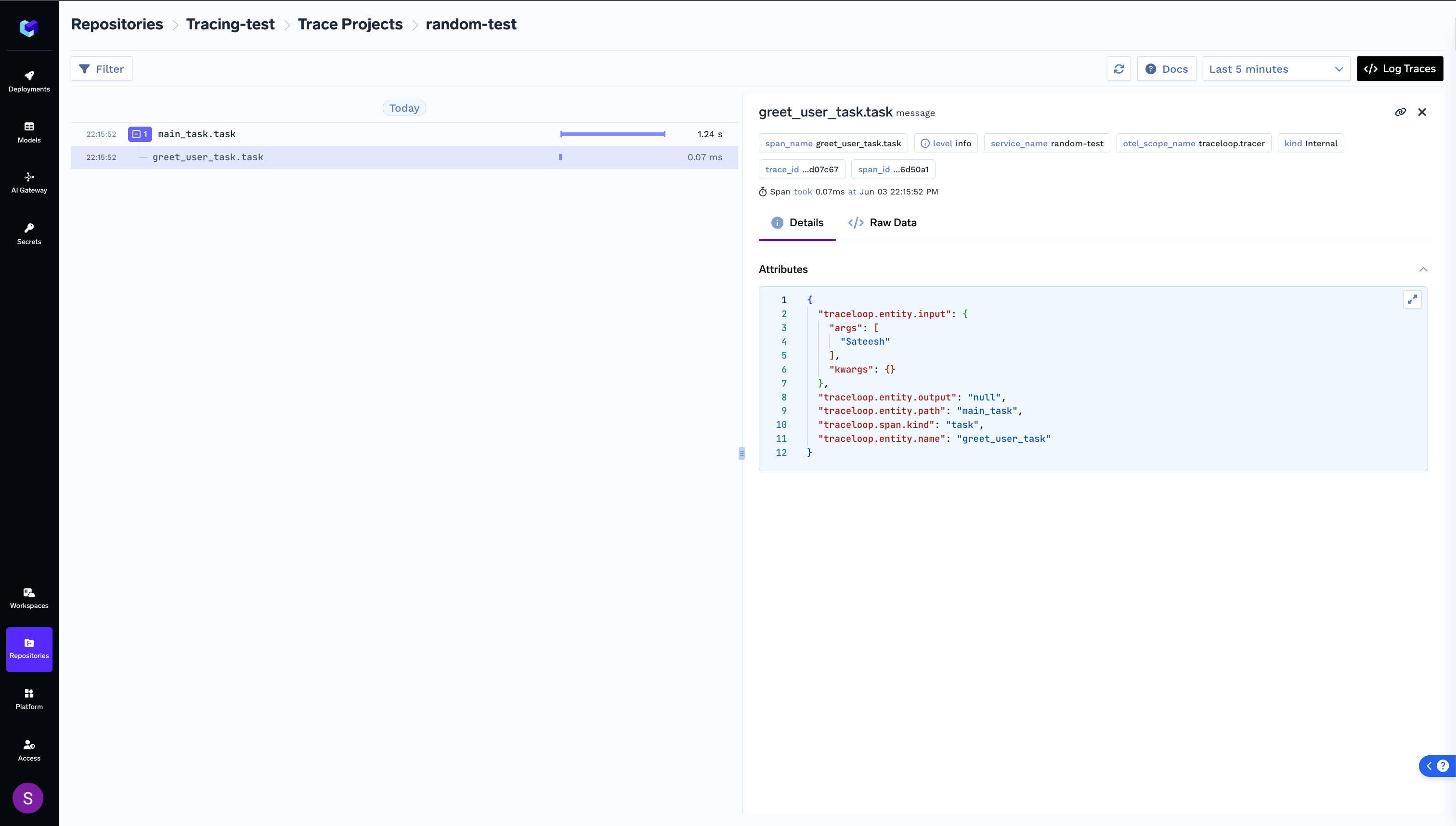Open Platform section in sidebar
This screenshot has height=826, width=1456.
pos(29,699)
